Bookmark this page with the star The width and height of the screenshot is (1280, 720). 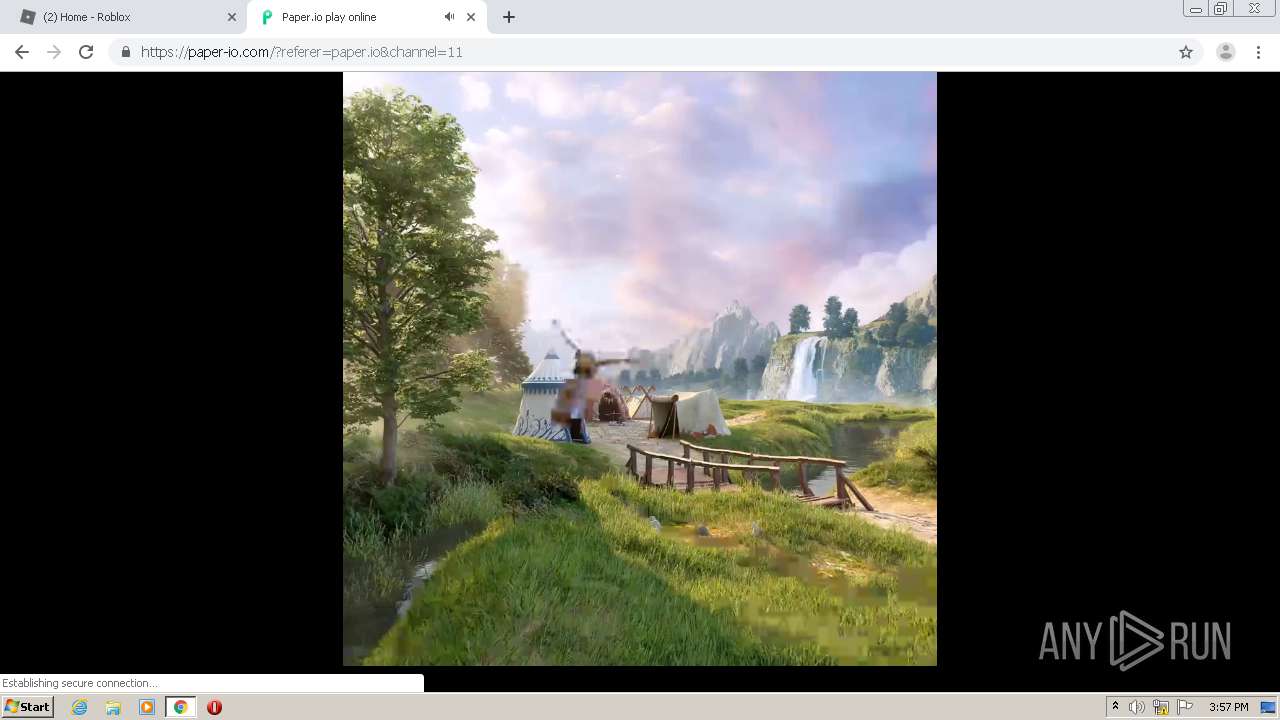tap(1186, 52)
